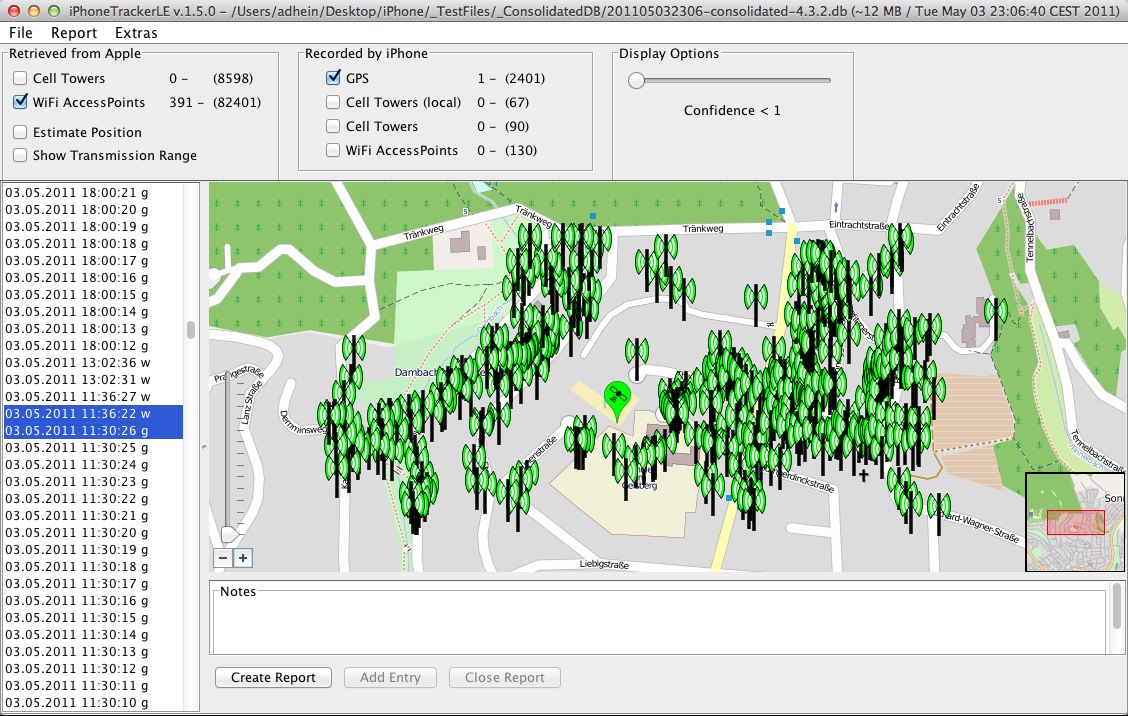Viewport: 1128px width, 716px height.
Task: Select entry 03.05.2011 11:30:22 g
Action: [94, 499]
